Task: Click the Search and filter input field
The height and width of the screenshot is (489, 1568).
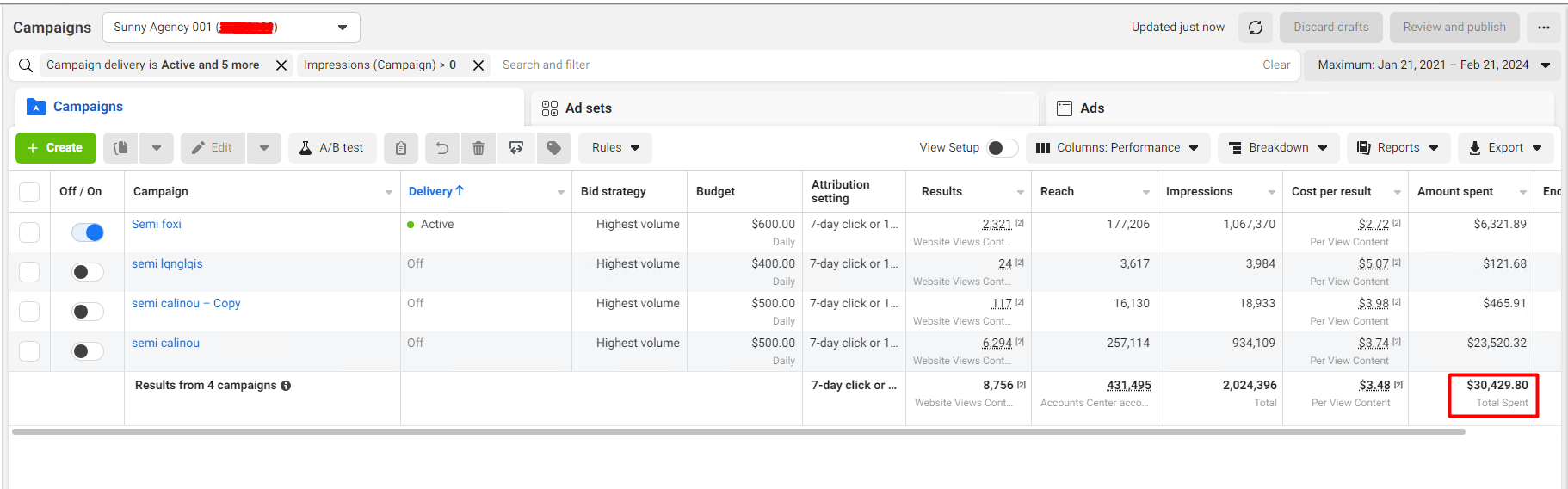Action: click(878, 65)
